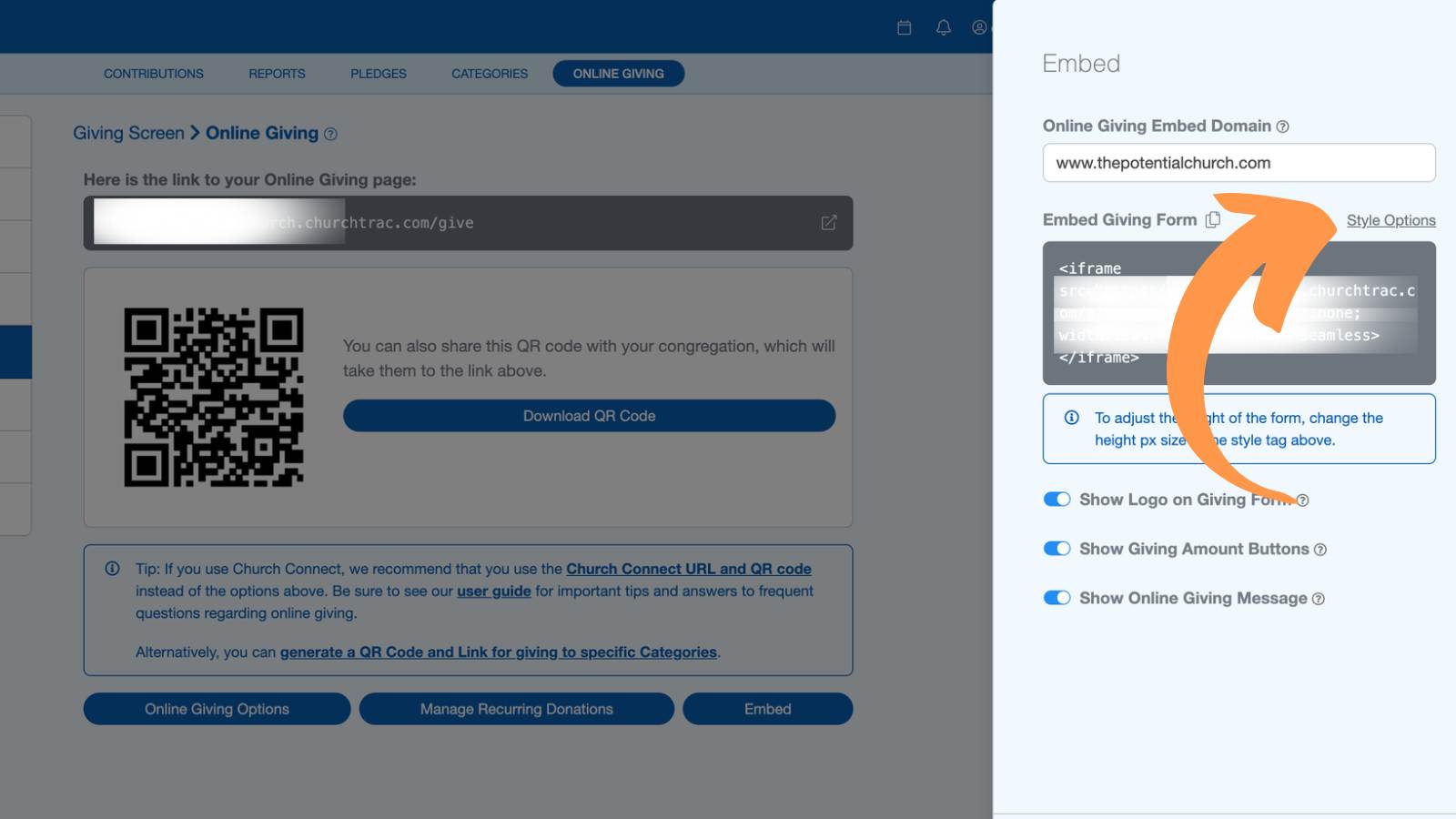
Task: Open Church Connect URL and QR code link
Action: click(x=689, y=569)
